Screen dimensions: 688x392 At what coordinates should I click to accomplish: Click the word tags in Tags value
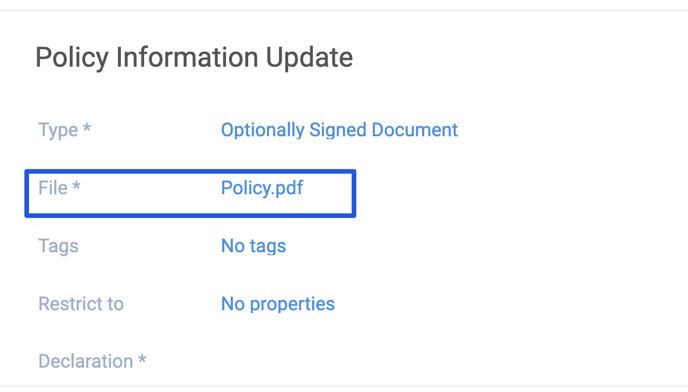268,247
